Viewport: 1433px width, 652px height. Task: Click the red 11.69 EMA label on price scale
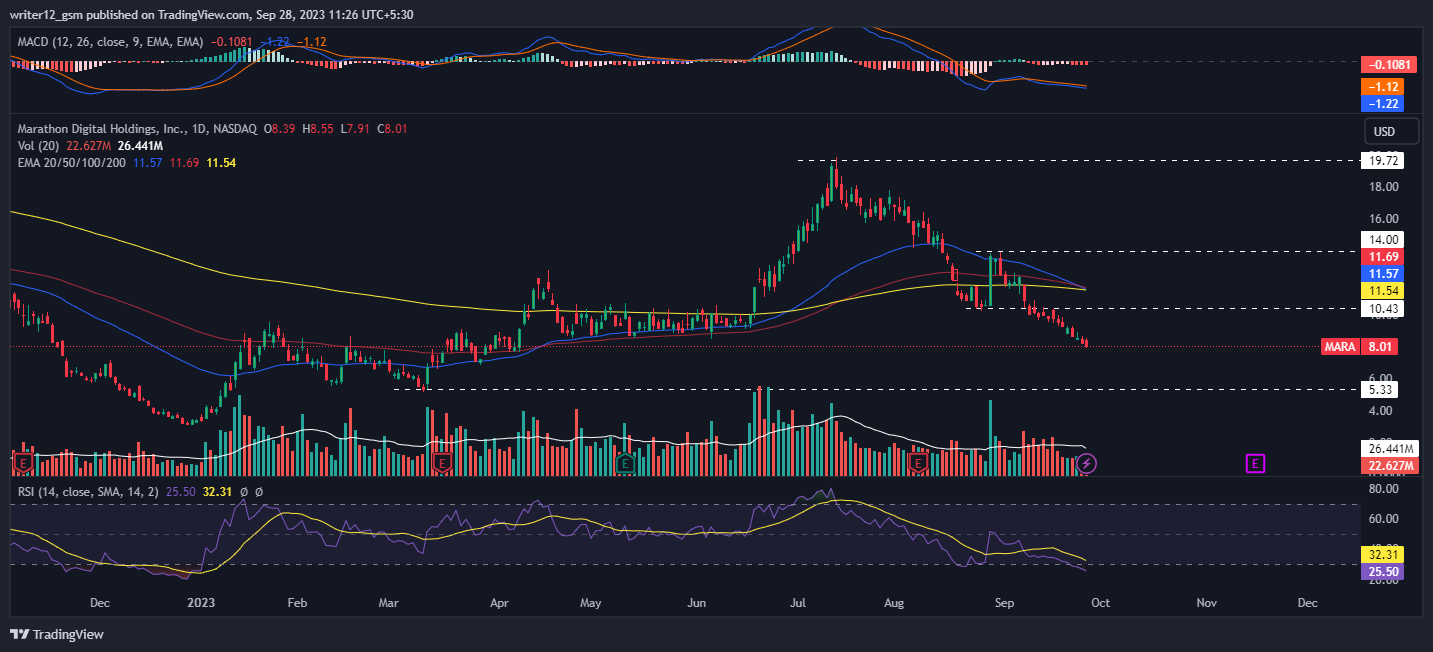[1384, 256]
